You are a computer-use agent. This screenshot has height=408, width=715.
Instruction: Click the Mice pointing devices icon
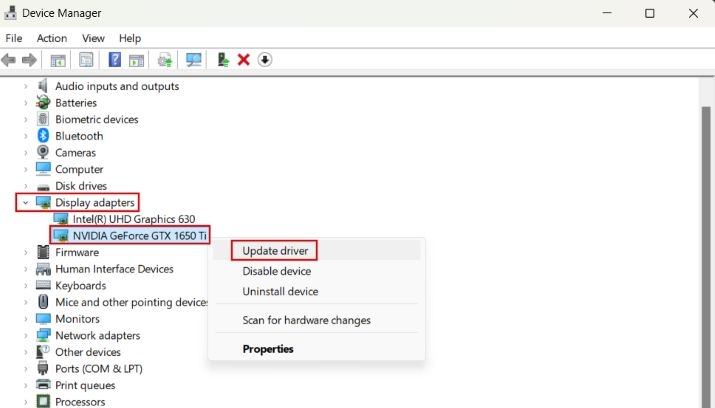pos(43,301)
